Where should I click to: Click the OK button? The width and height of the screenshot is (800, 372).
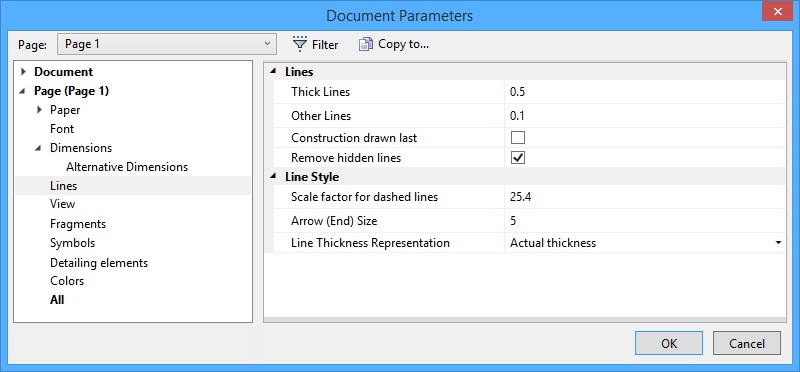point(669,343)
